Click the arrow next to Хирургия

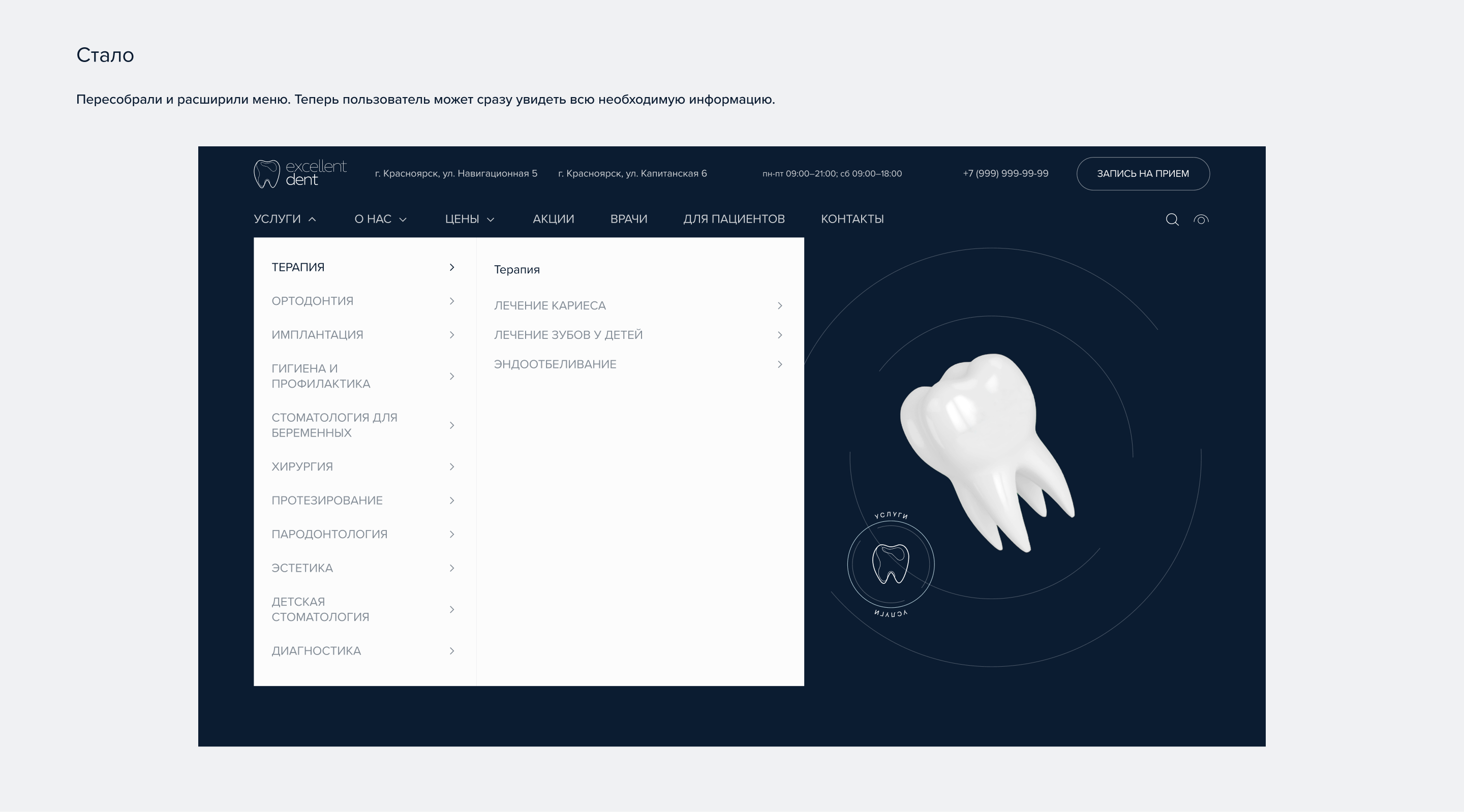coord(452,466)
